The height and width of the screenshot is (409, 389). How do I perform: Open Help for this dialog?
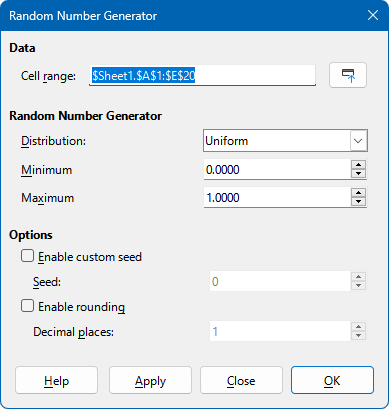tap(56, 380)
